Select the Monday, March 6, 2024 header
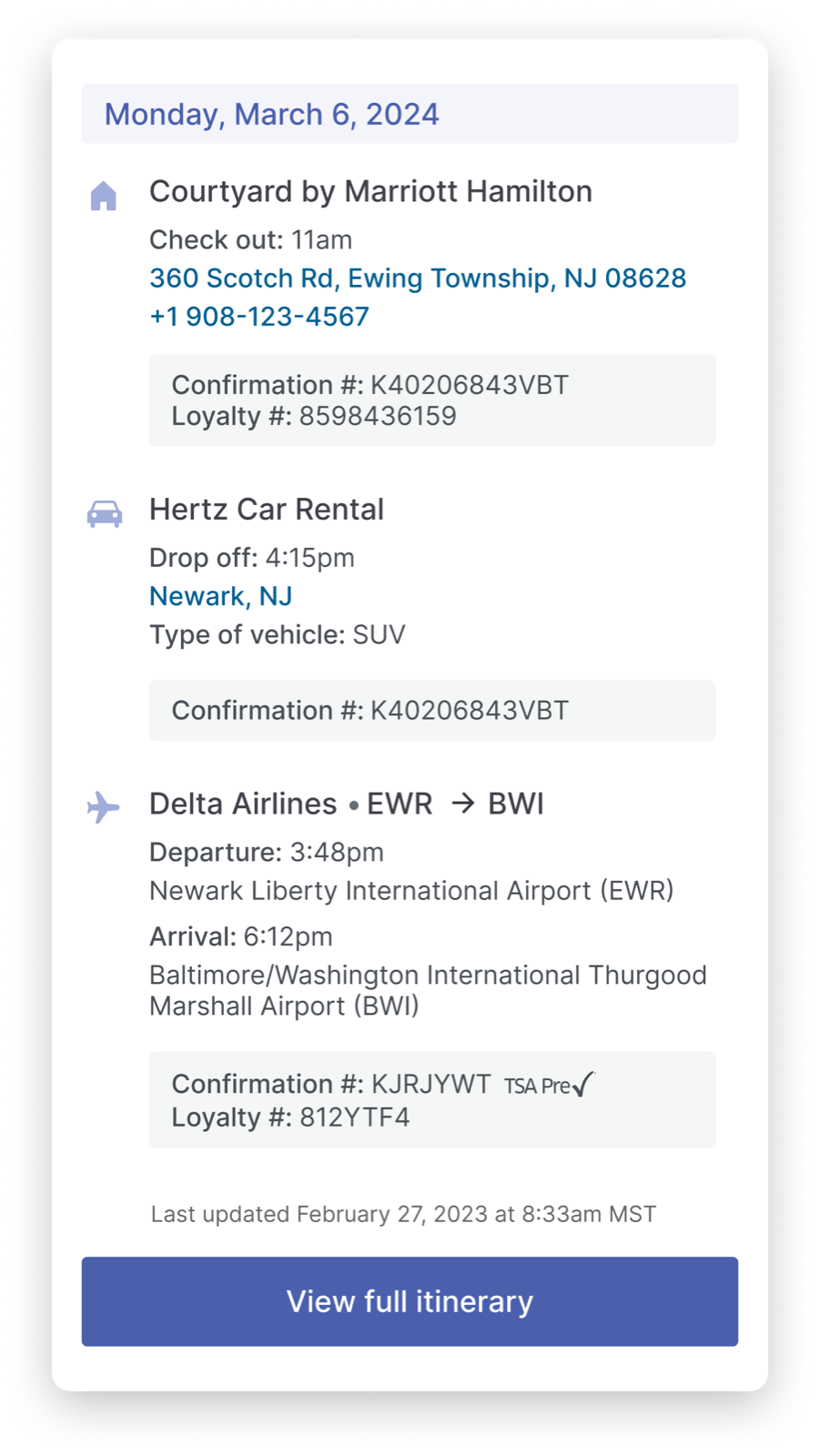Screen dimensions: 820x1456 271,114
